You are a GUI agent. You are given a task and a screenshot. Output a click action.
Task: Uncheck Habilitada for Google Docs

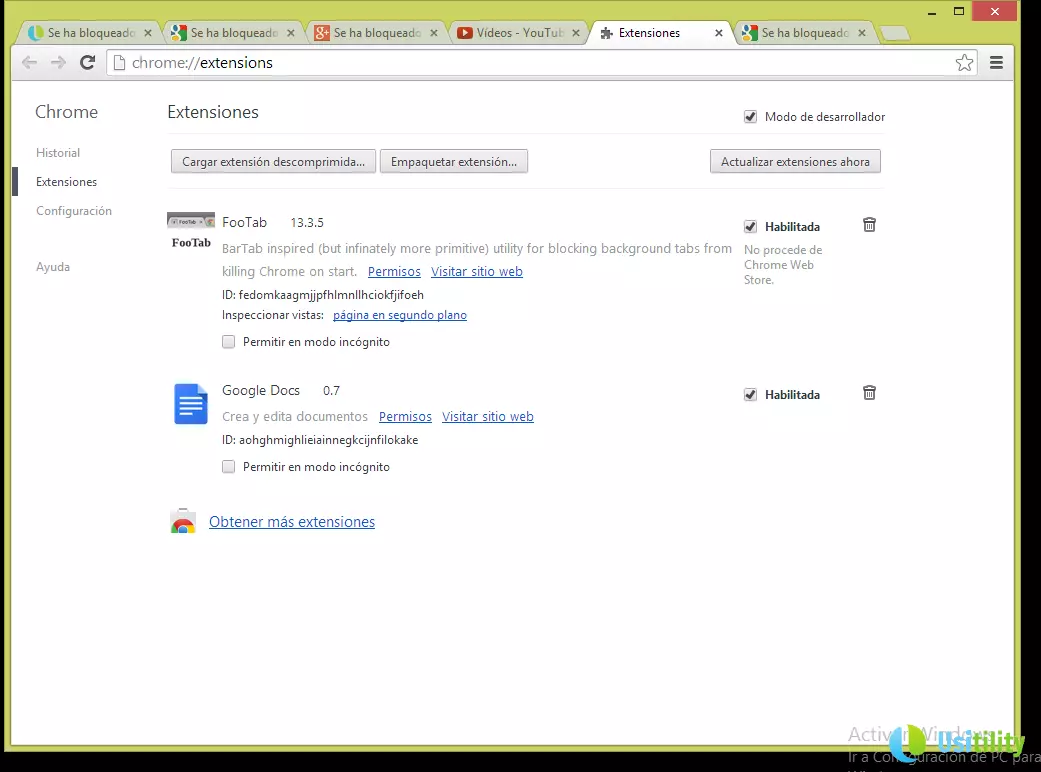(x=750, y=395)
